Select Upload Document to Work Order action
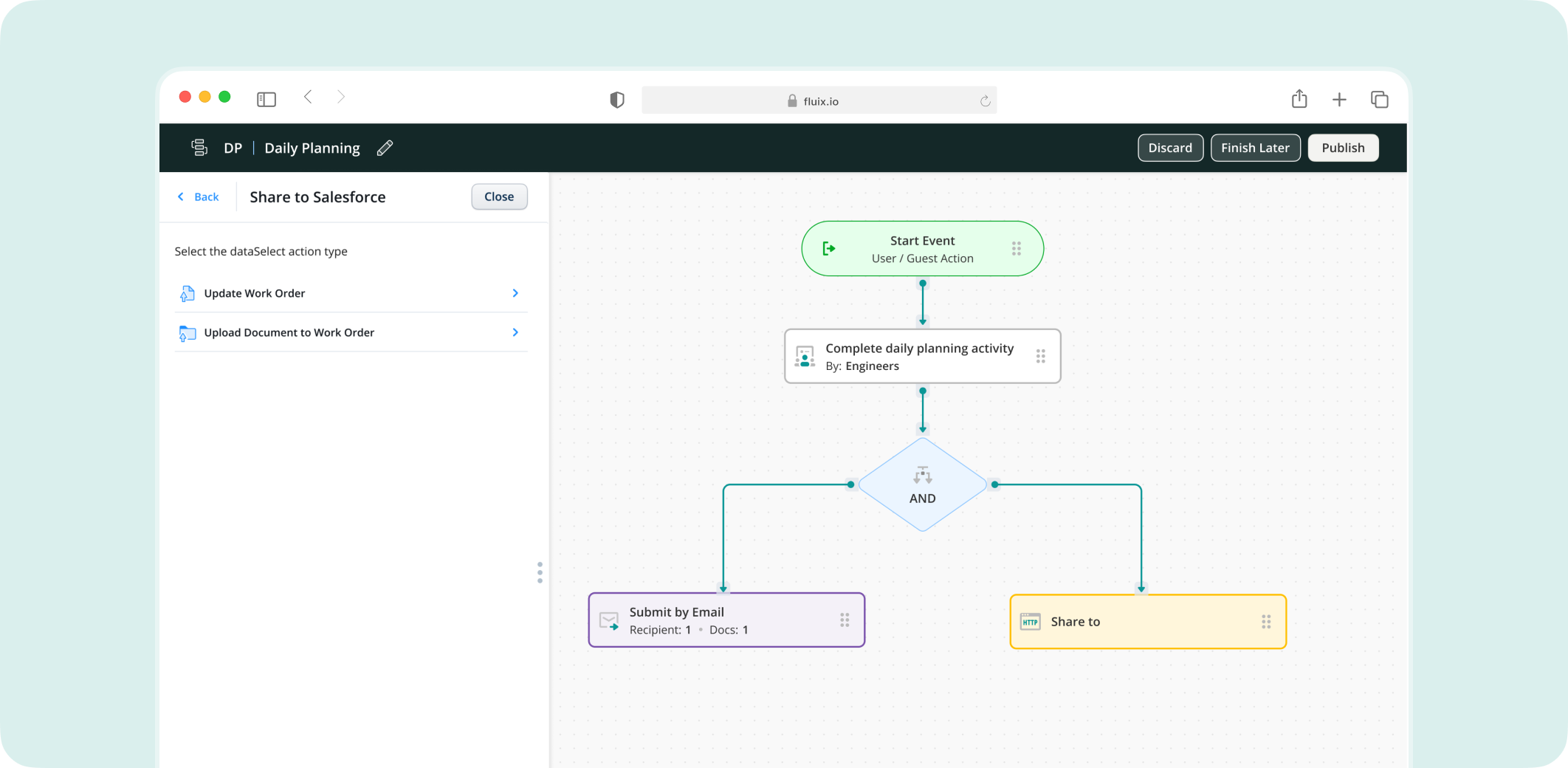The image size is (1568, 768). (x=289, y=332)
